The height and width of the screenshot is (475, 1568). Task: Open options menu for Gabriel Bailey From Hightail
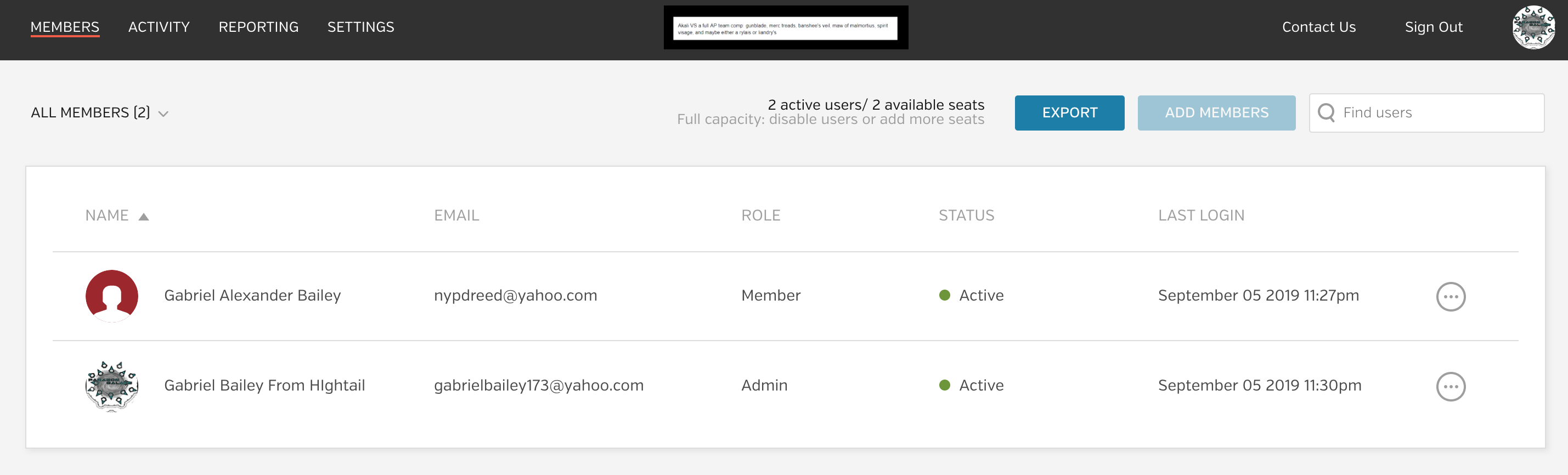(x=1450, y=386)
